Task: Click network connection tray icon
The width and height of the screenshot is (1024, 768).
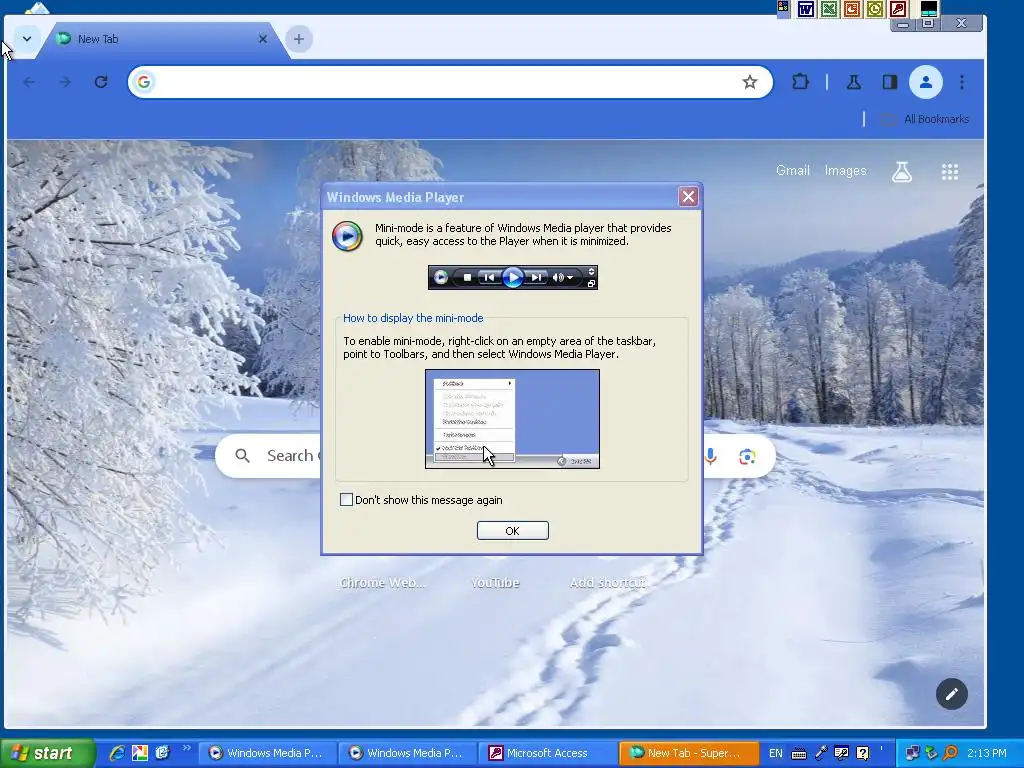Action: tap(912, 754)
